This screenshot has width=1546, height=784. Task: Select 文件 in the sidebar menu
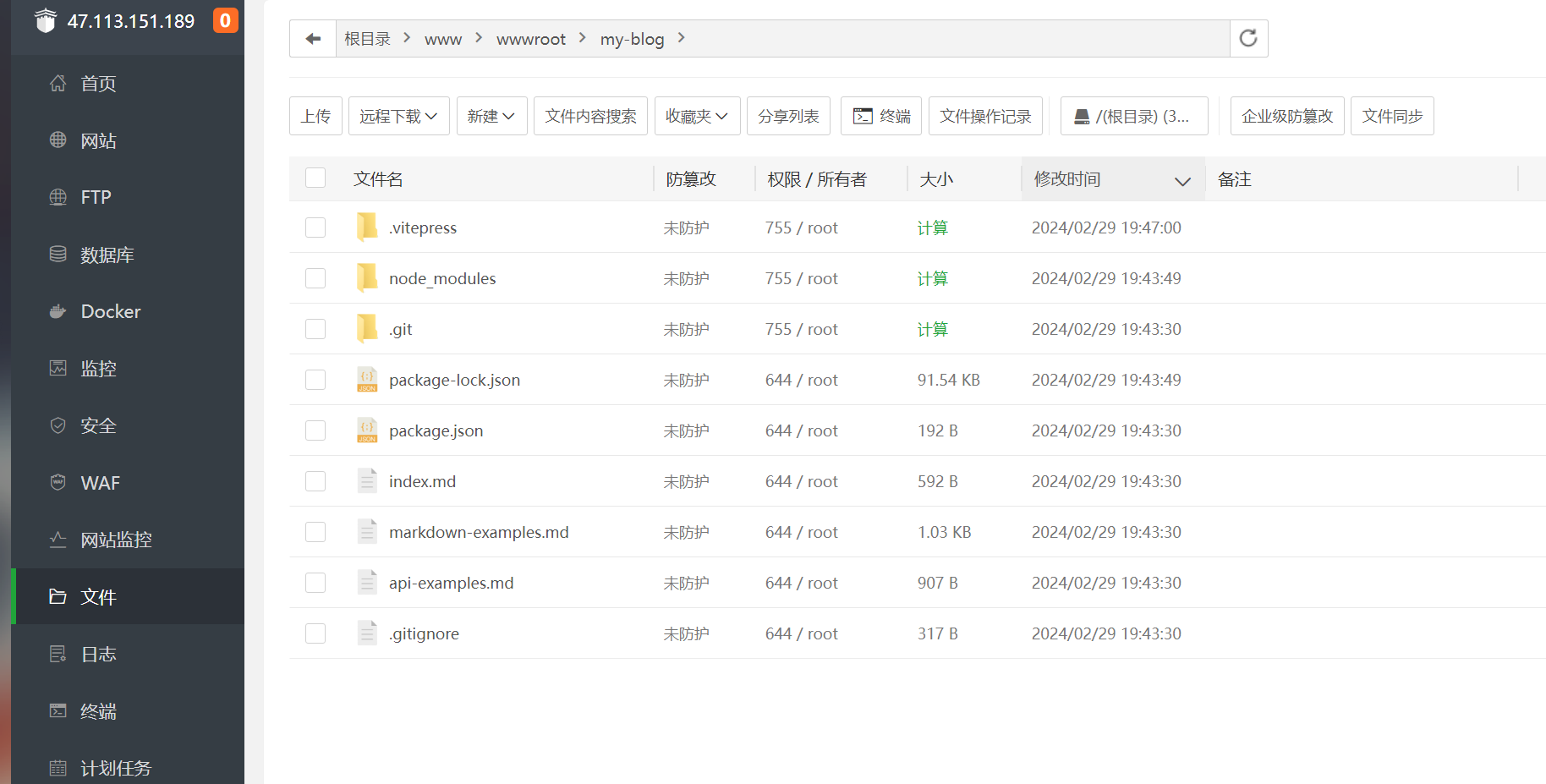129,596
